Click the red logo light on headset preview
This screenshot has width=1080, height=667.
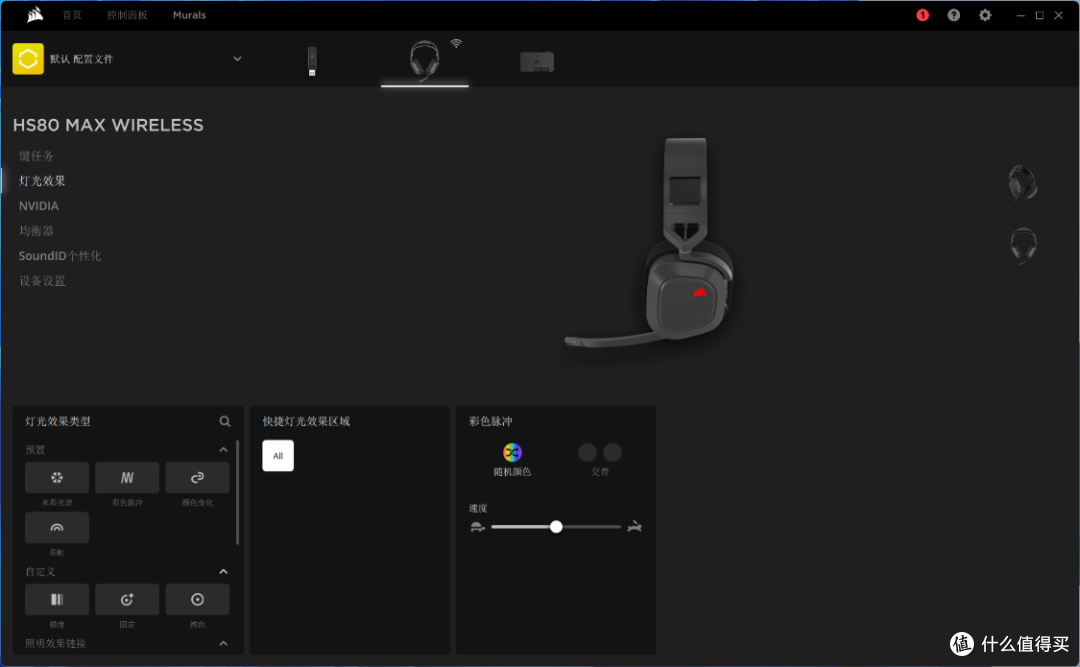700,293
